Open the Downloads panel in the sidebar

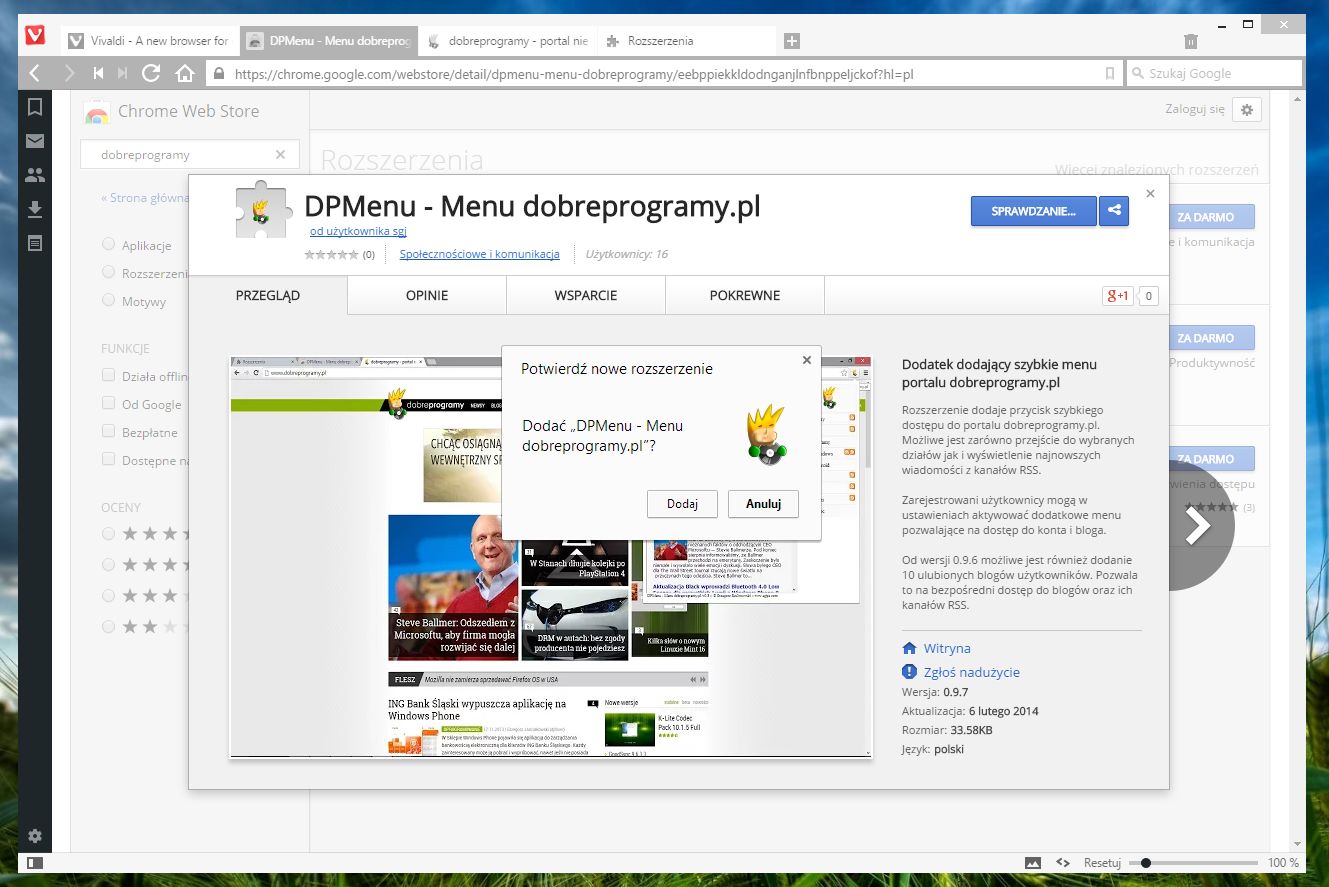pyautogui.click(x=35, y=208)
